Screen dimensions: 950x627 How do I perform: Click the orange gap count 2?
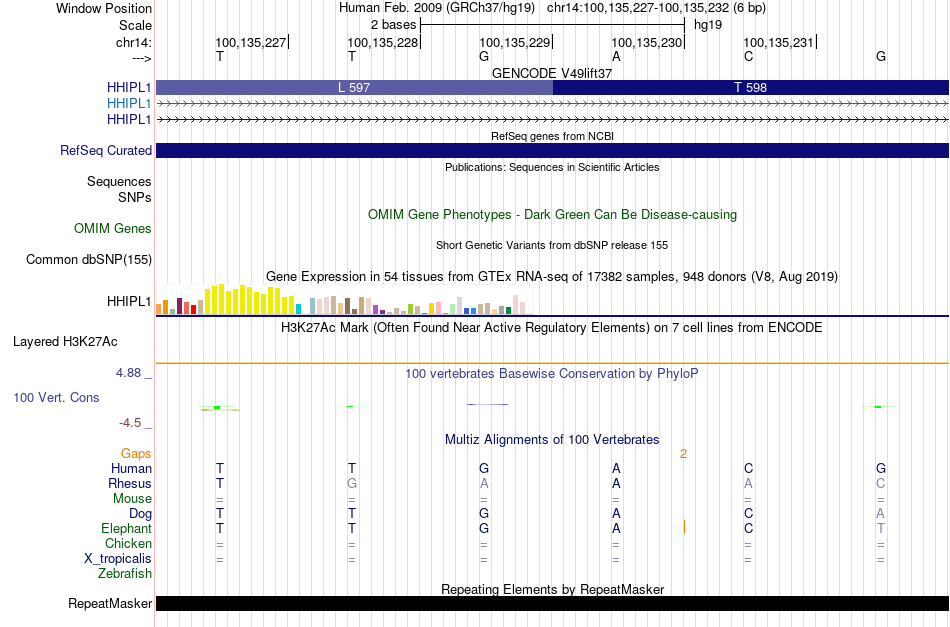683,454
